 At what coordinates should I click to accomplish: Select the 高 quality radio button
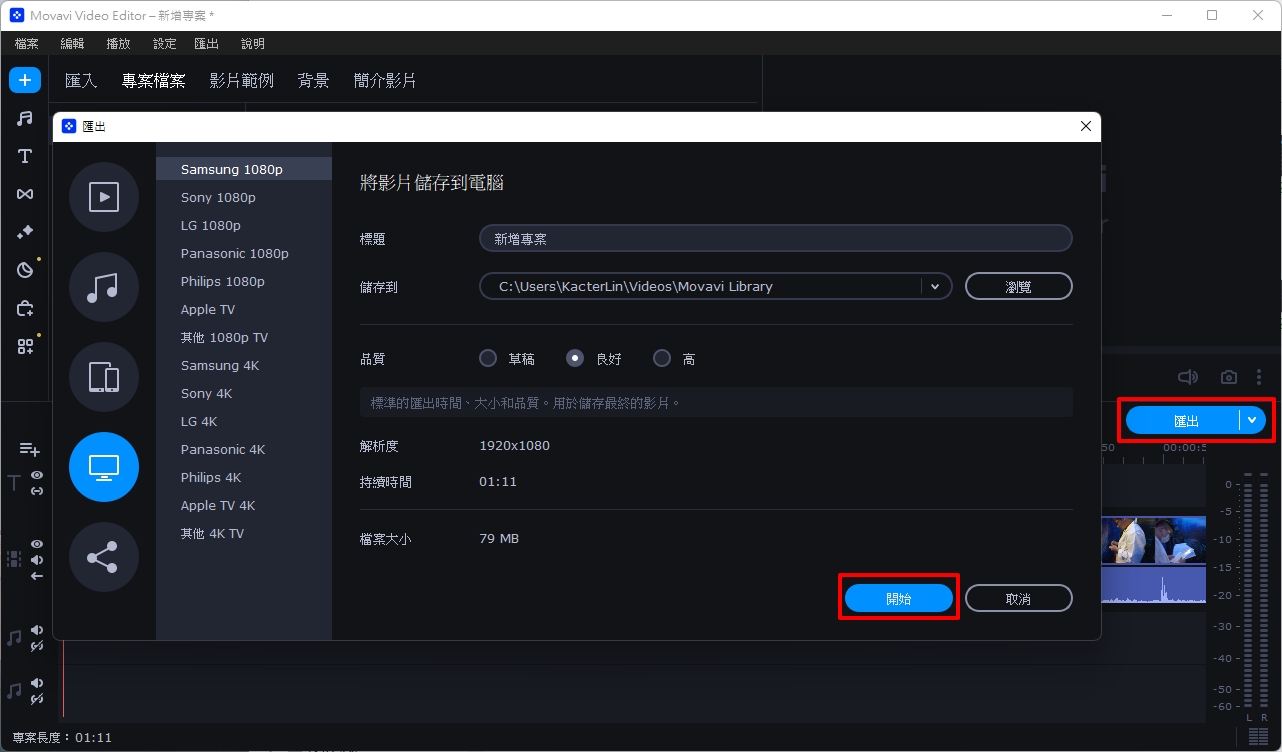coord(662,358)
